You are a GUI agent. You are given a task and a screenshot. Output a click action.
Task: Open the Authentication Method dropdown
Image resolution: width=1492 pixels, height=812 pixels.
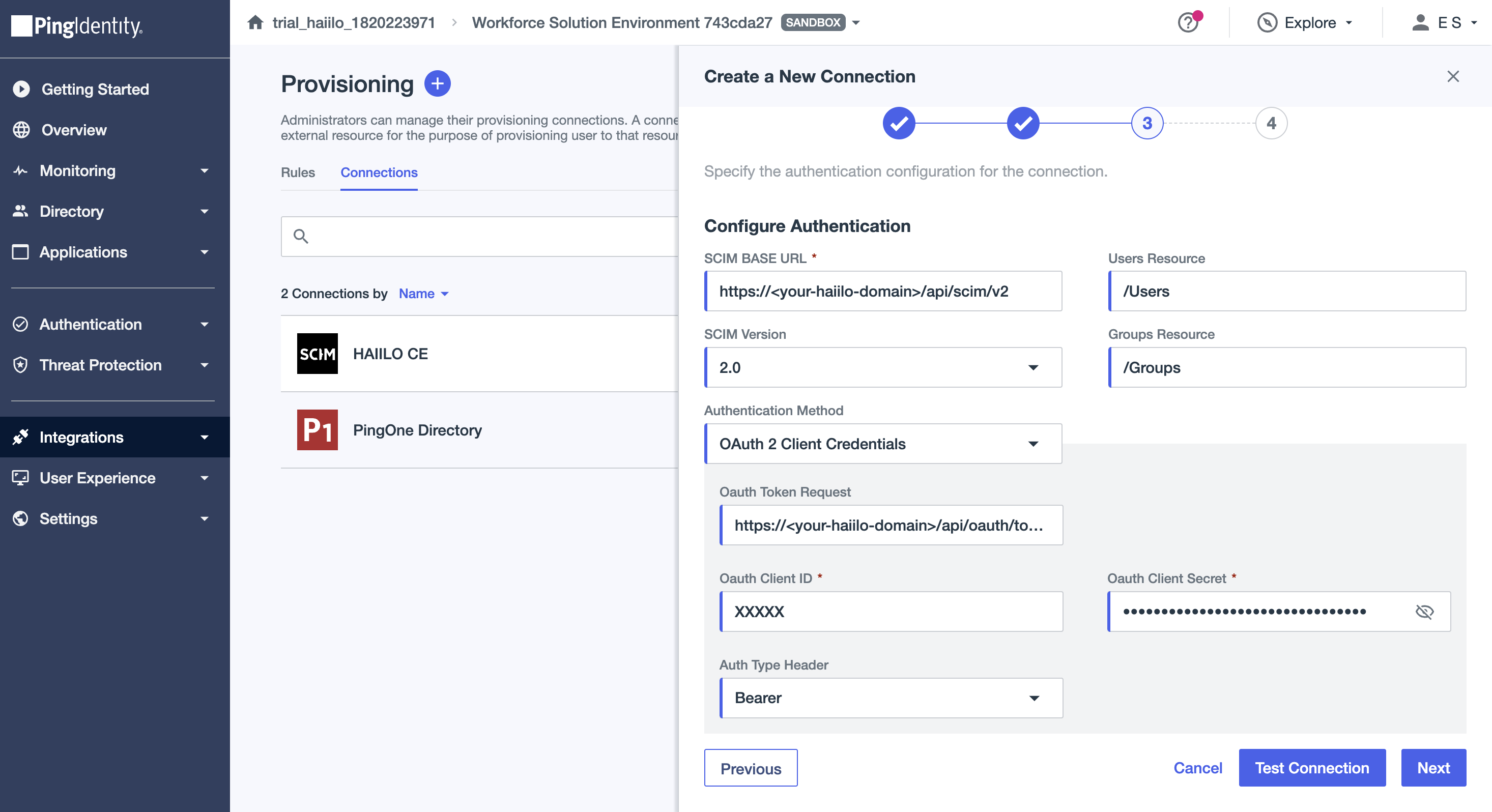point(883,444)
